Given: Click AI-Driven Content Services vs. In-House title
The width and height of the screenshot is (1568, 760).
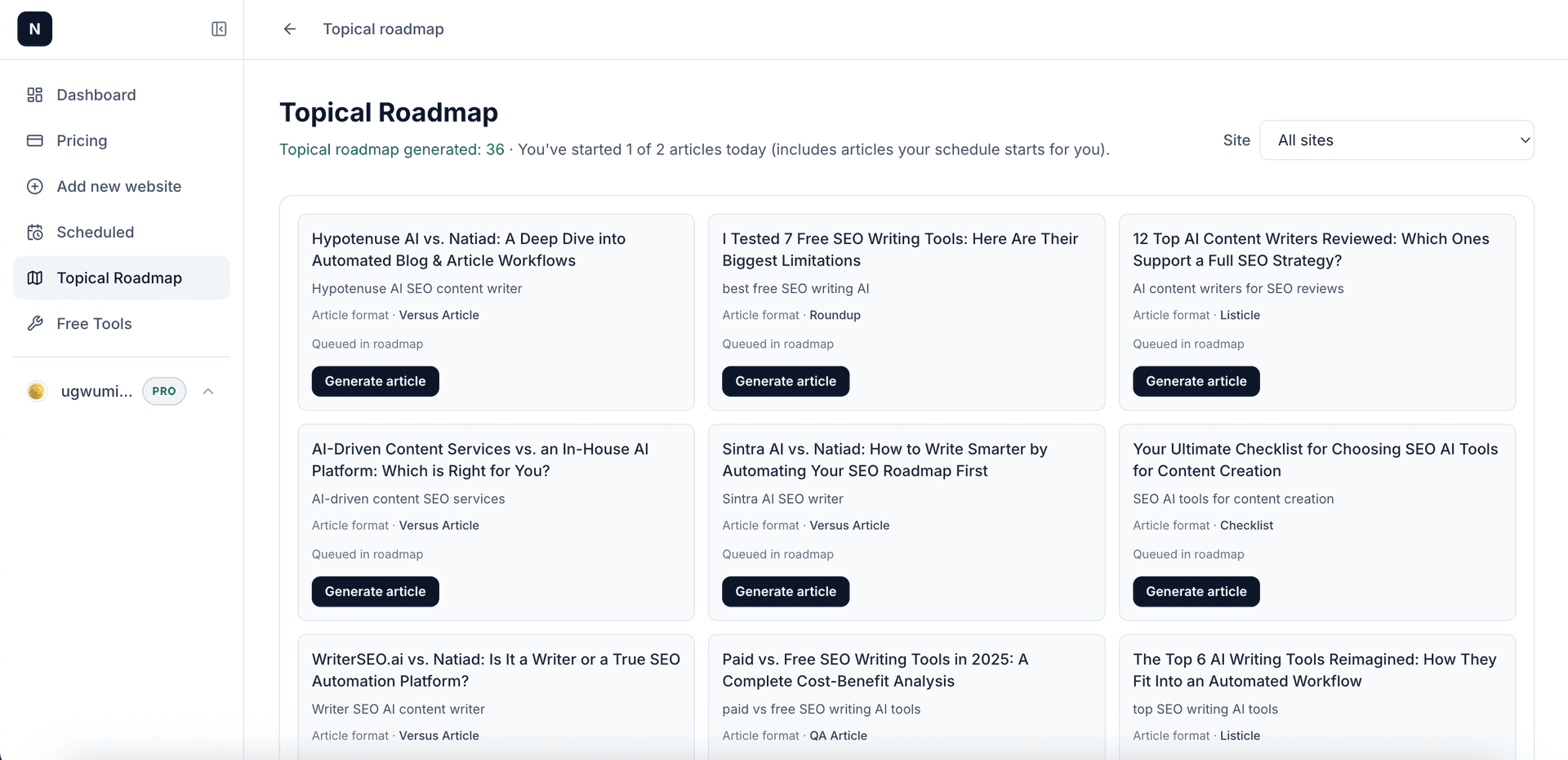Looking at the screenshot, I should [x=480, y=460].
